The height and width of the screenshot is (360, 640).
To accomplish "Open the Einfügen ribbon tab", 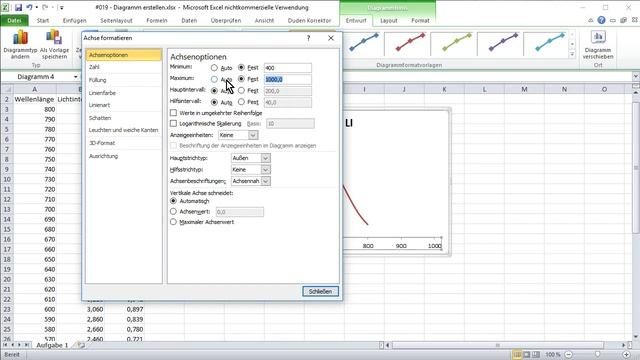I will [x=74, y=20].
